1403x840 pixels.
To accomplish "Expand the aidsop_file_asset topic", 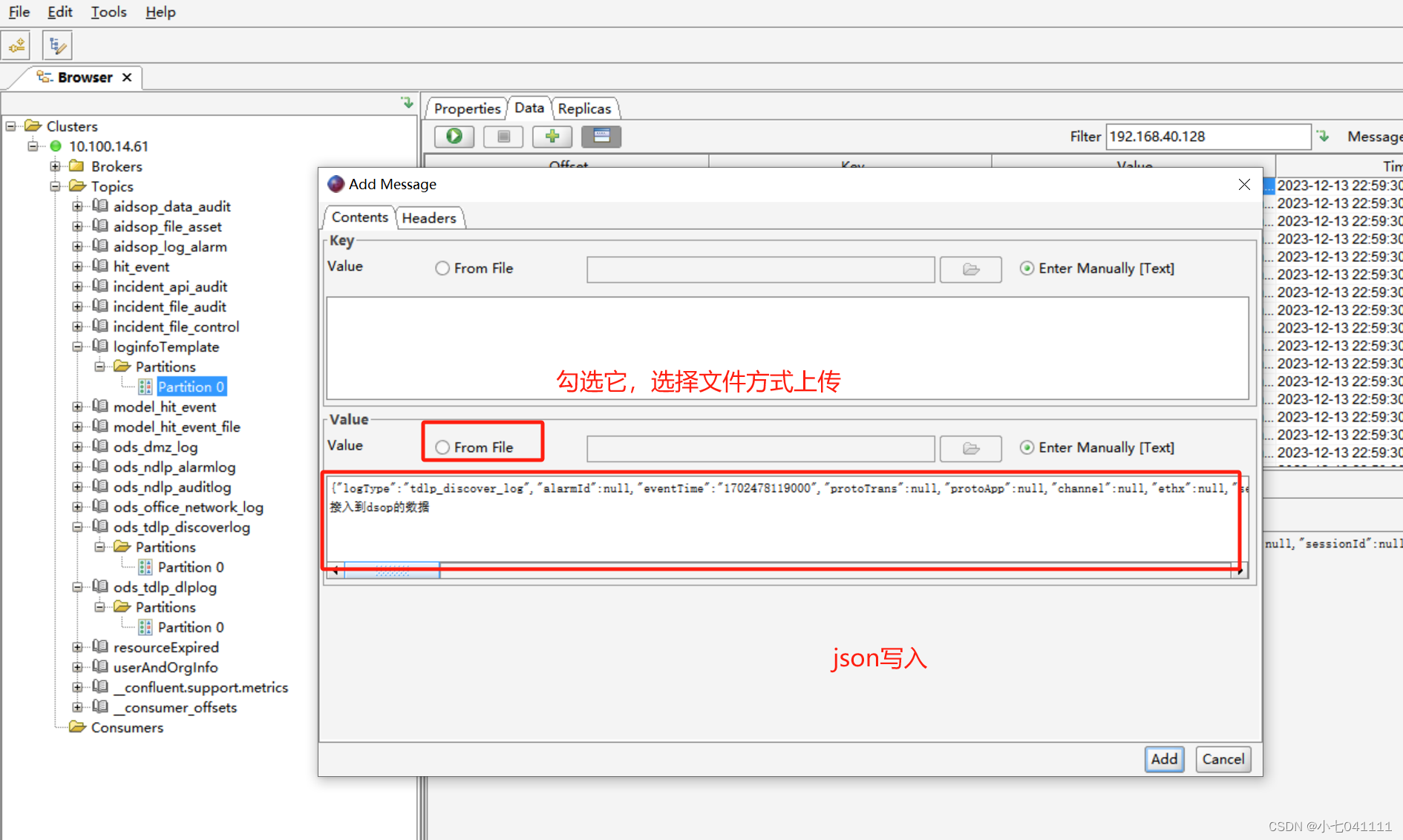I will click(78, 226).
